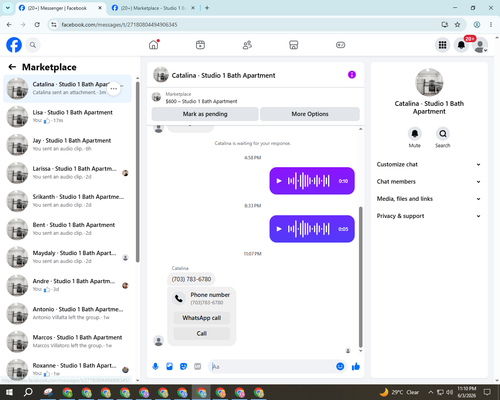The width and height of the screenshot is (500, 400).
Task: Click More Options button
Action: pos(310,114)
